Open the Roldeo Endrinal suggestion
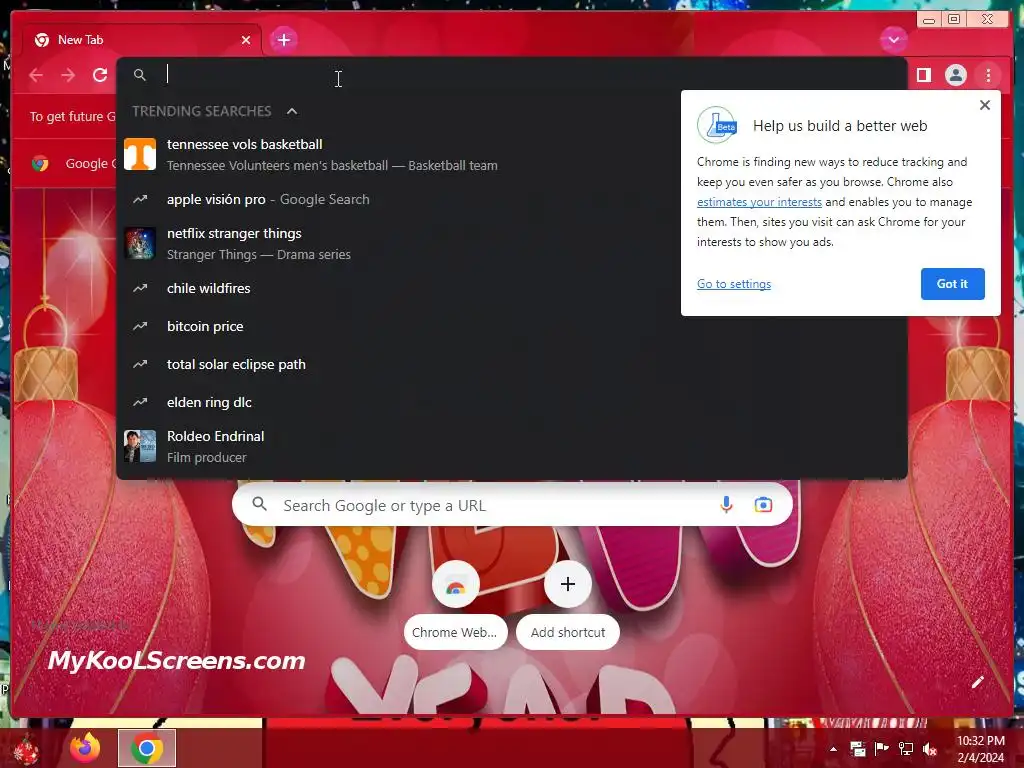 512,447
